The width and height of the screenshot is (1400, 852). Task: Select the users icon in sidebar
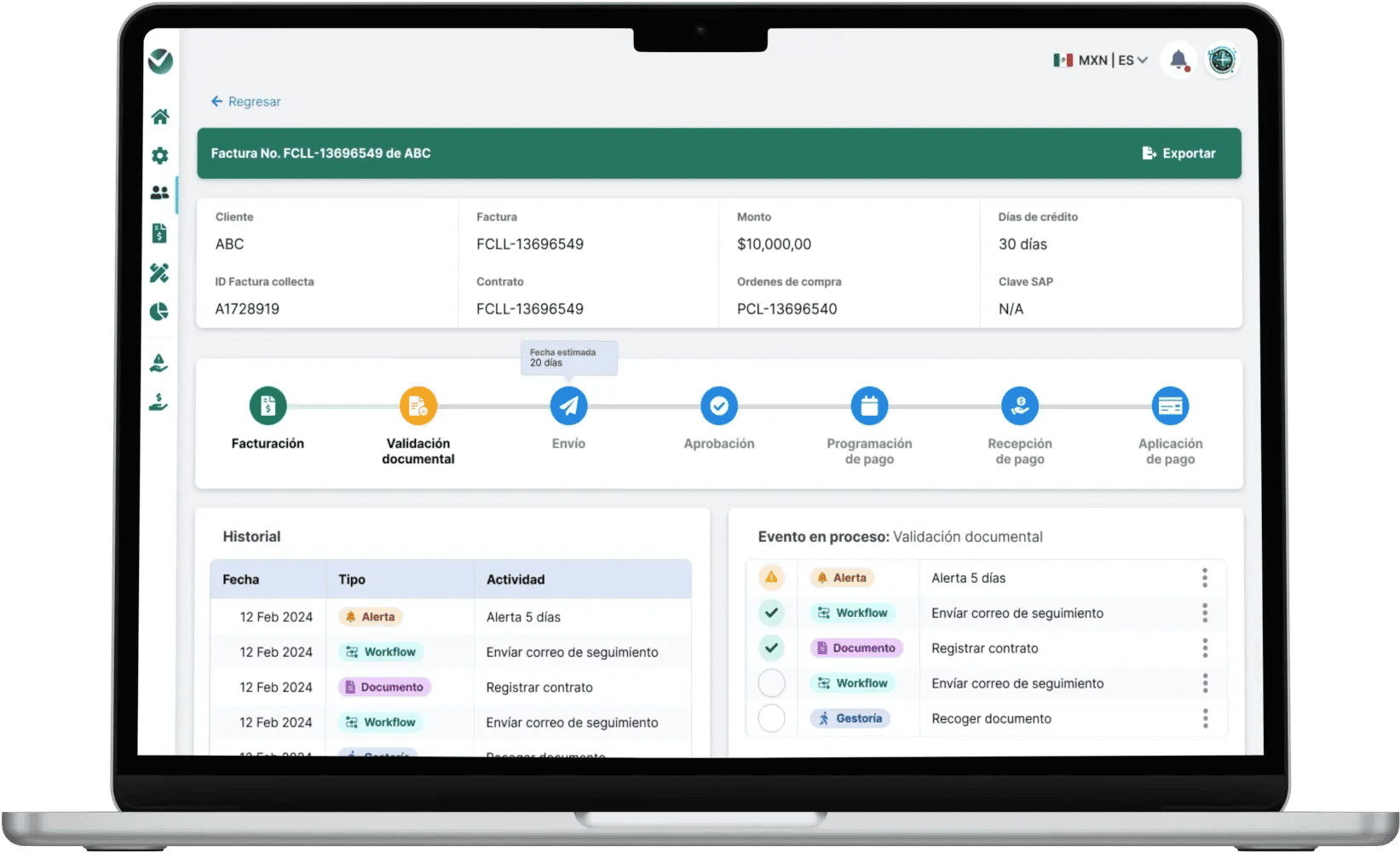(160, 193)
